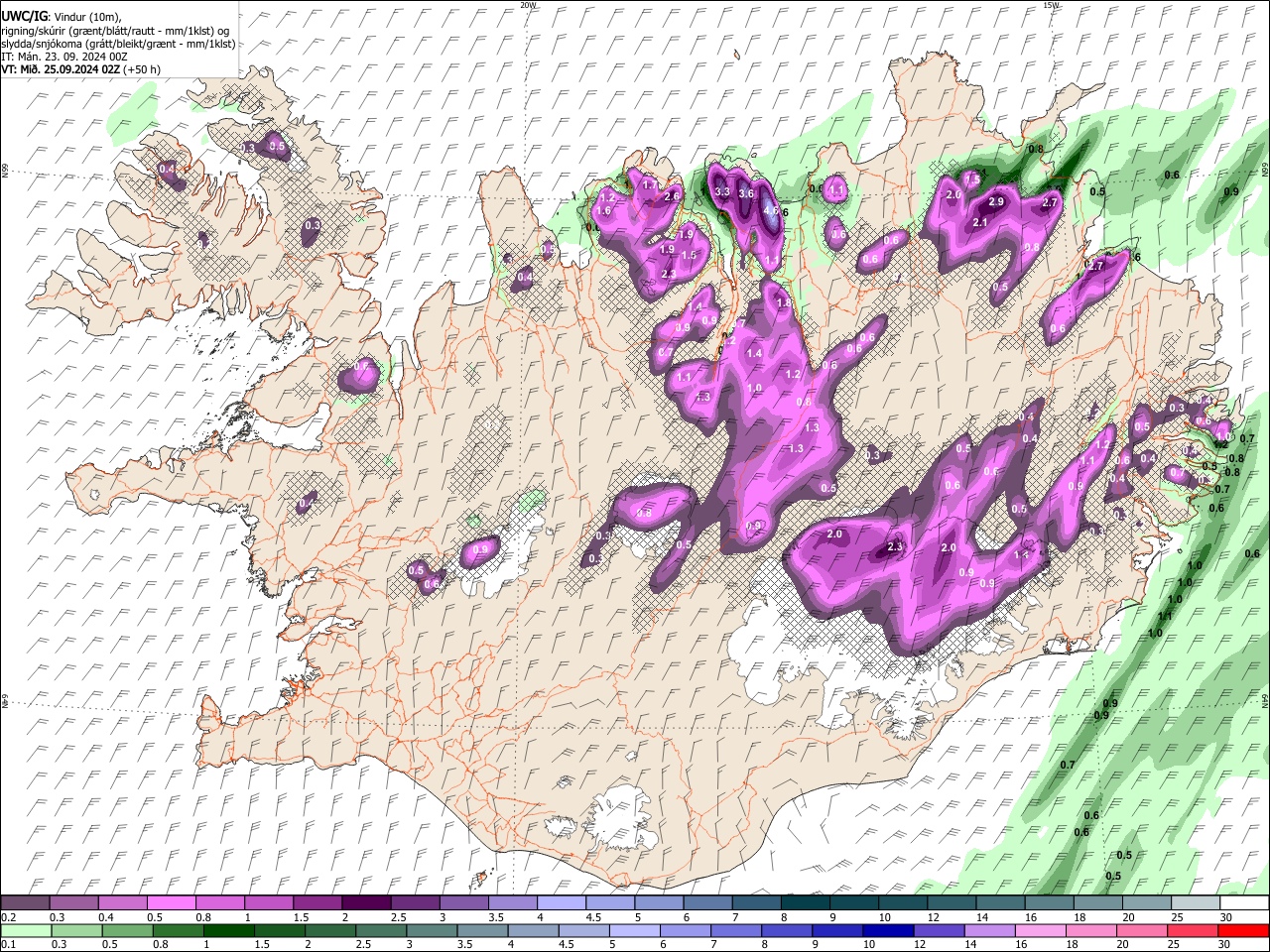
Task: Click the bright red 30 mm rain swatch
Action: tap(1244, 930)
